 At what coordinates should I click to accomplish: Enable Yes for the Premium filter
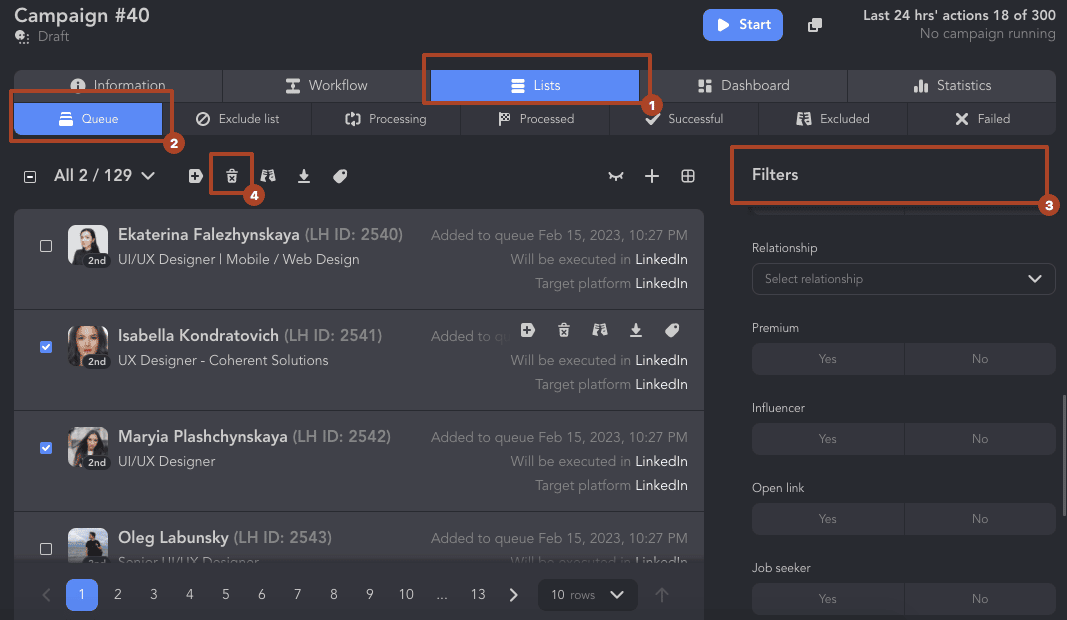click(827, 358)
